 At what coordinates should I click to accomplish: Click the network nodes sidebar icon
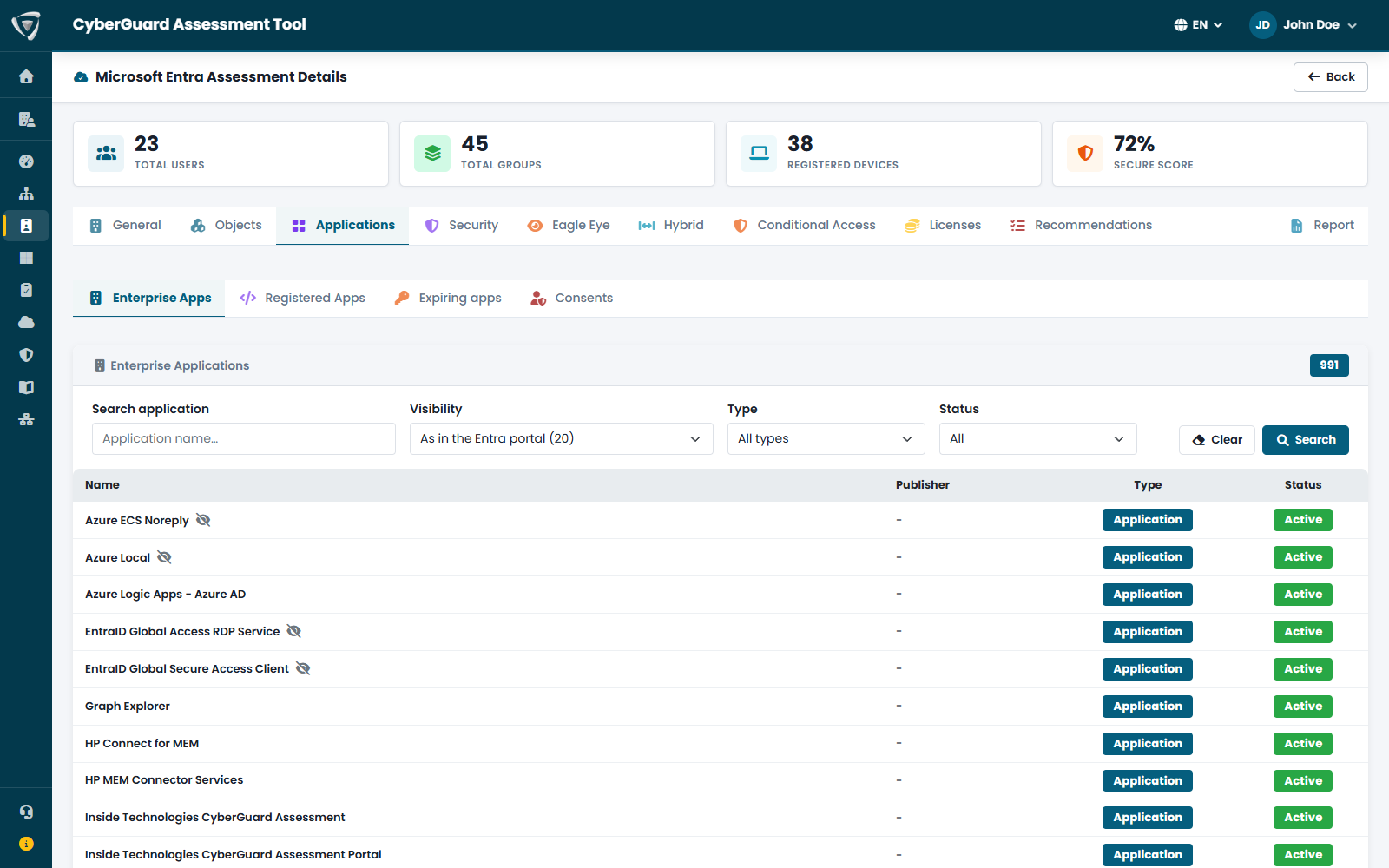pyautogui.click(x=26, y=419)
